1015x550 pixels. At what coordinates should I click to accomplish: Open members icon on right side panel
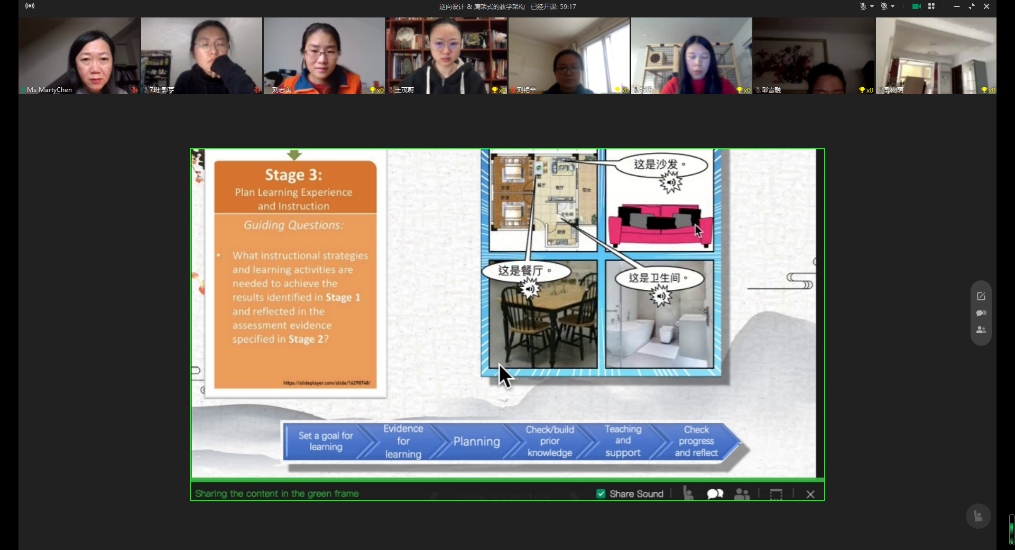980,330
